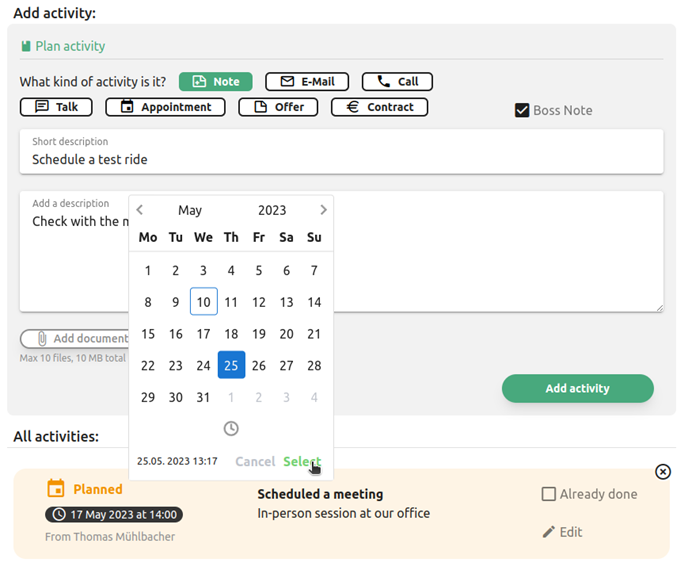
Task: Go to next month in calendar
Action: pyautogui.click(x=323, y=210)
